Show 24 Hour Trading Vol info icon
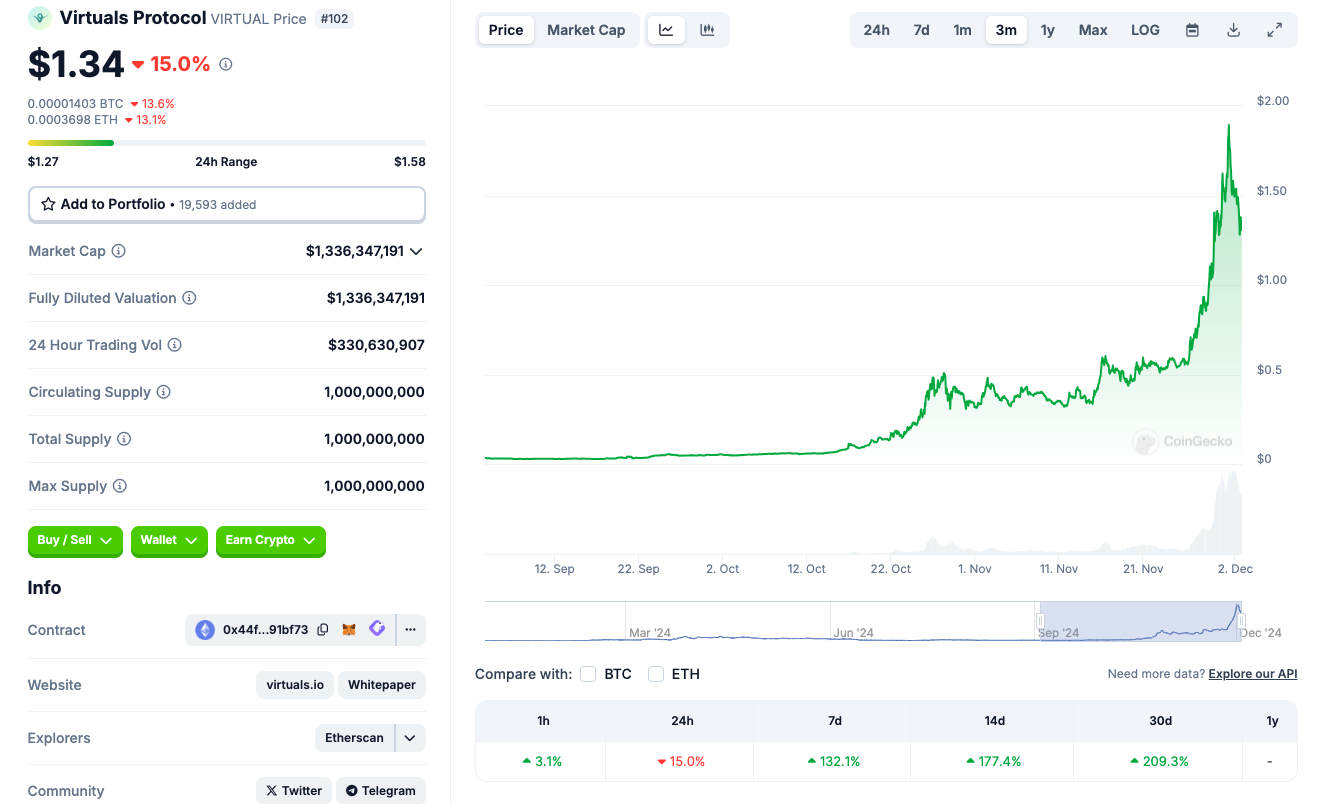 [x=174, y=345]
